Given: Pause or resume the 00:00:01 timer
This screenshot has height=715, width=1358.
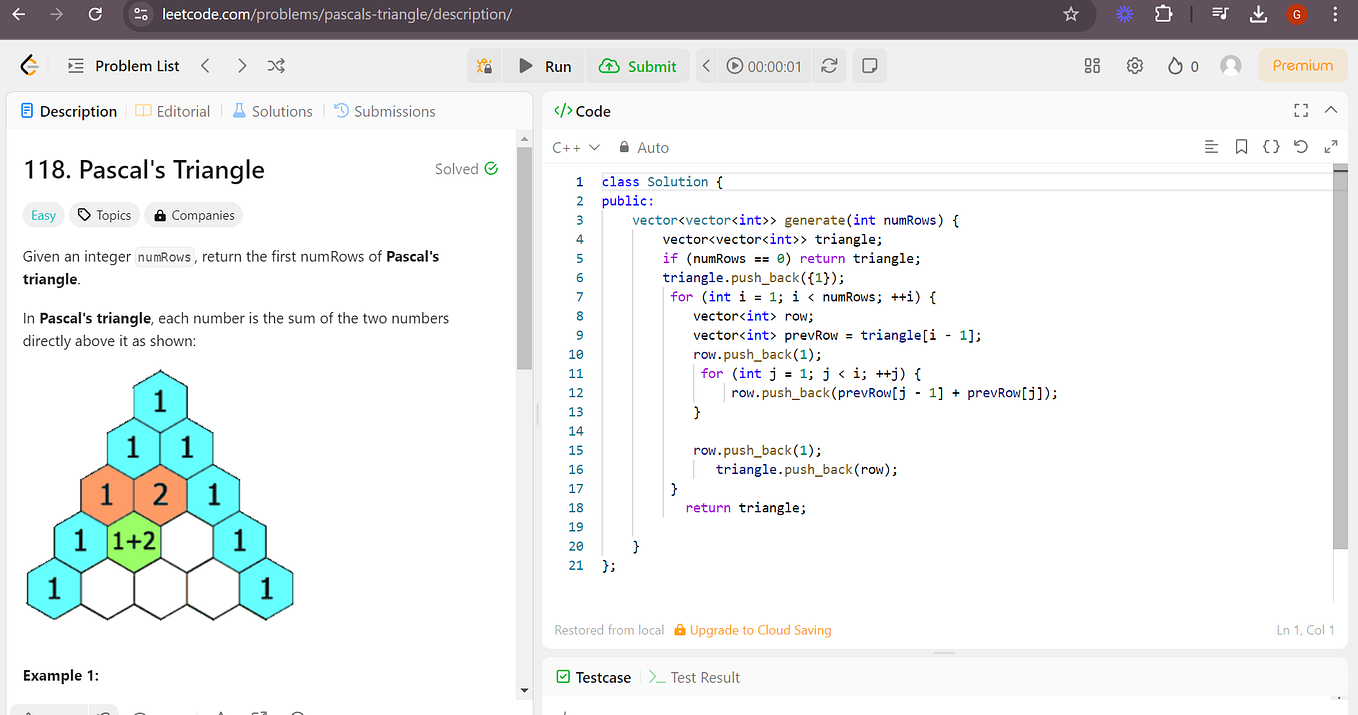Looking at the screenshot, I should (x=764, y=66).
